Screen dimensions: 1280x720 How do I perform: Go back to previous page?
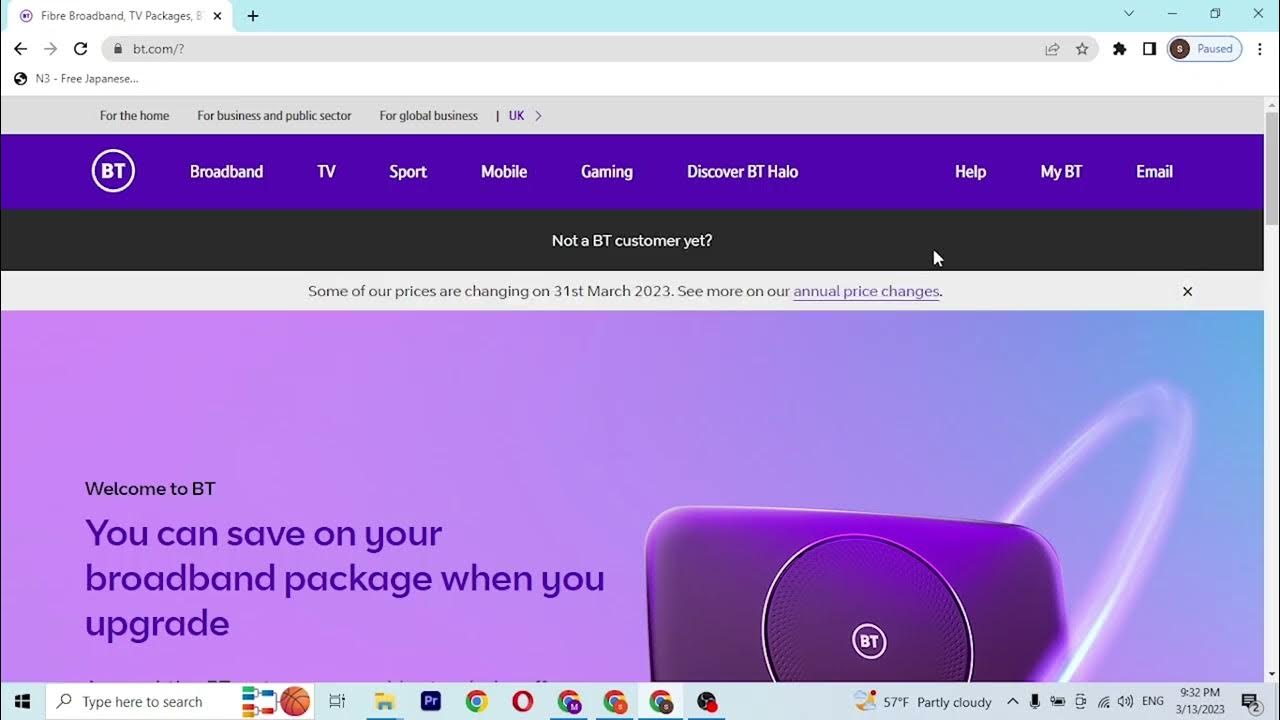point(20,48)
